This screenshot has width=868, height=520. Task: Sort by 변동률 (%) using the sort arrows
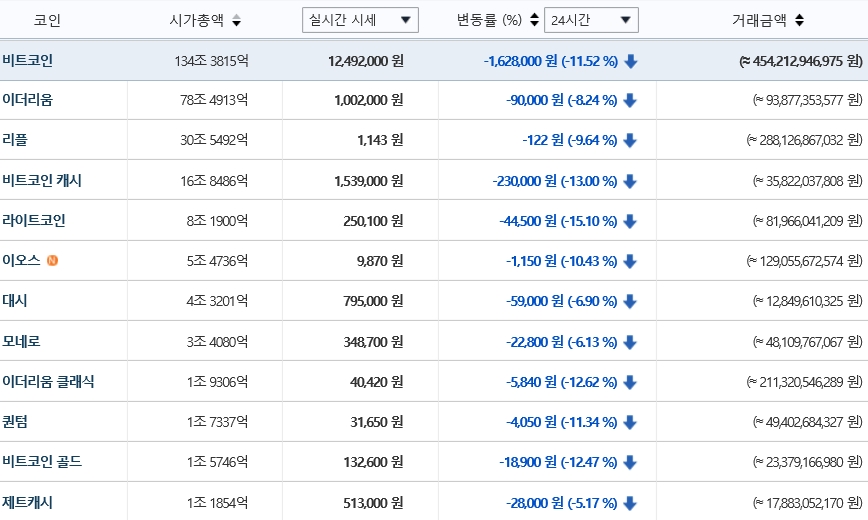[x=534, y=20]
